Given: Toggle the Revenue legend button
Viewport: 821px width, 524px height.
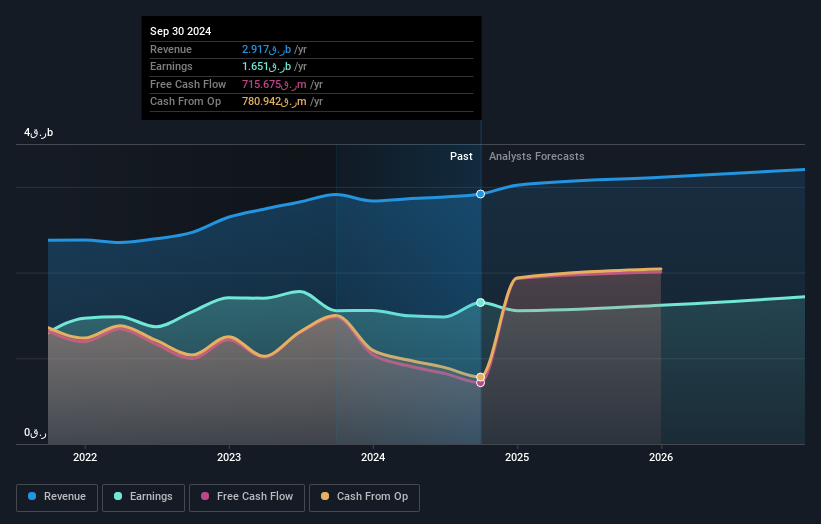Looking at the screenshot, I should (57, 497).
